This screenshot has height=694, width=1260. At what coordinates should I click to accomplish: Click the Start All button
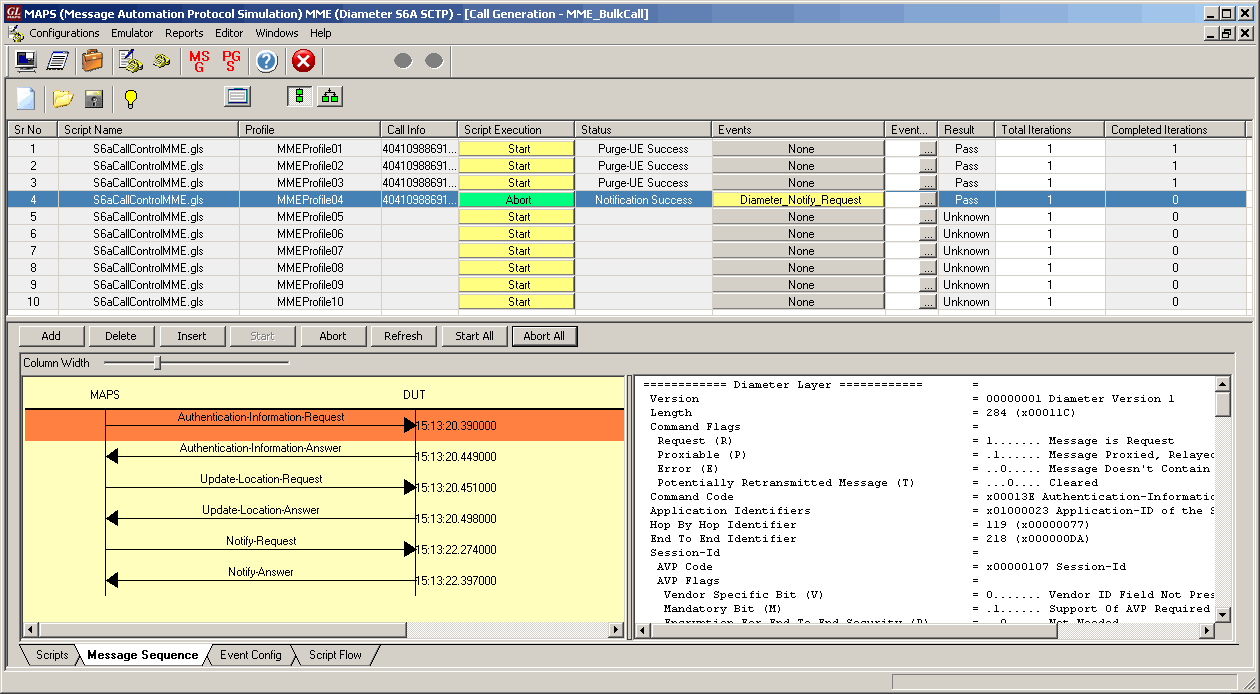(x=474, y=336)
